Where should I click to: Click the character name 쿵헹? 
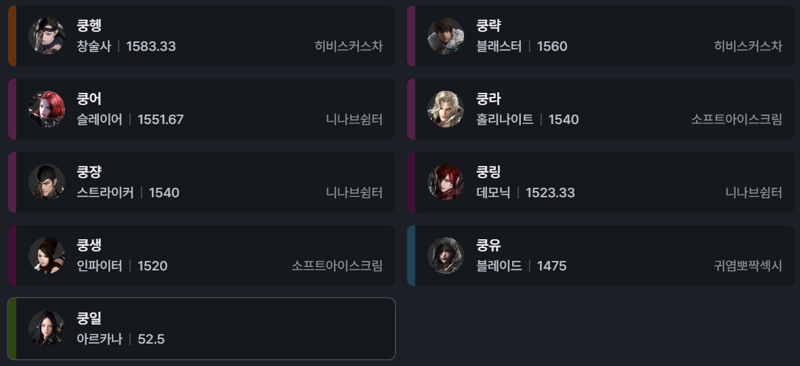pos(89,26)
